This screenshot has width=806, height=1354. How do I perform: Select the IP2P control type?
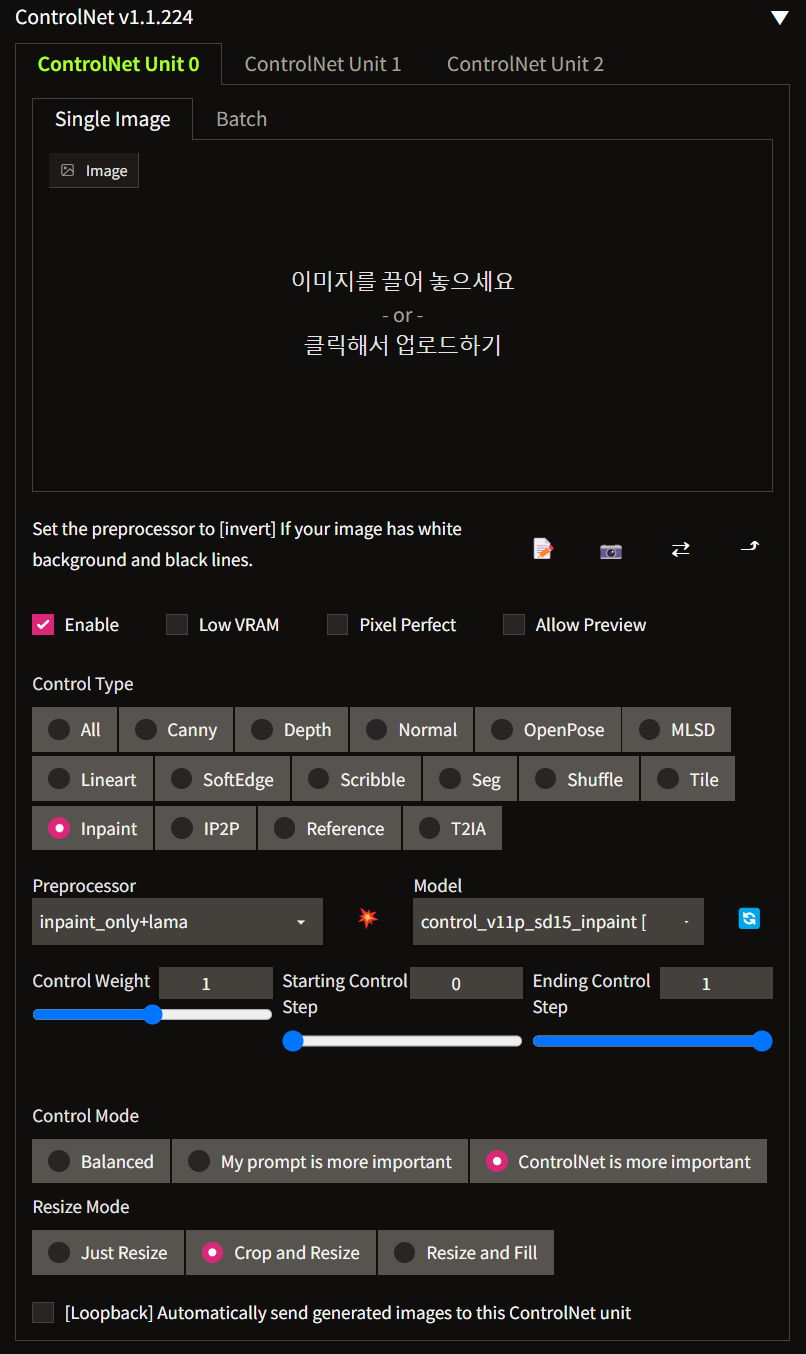point(205,828)
